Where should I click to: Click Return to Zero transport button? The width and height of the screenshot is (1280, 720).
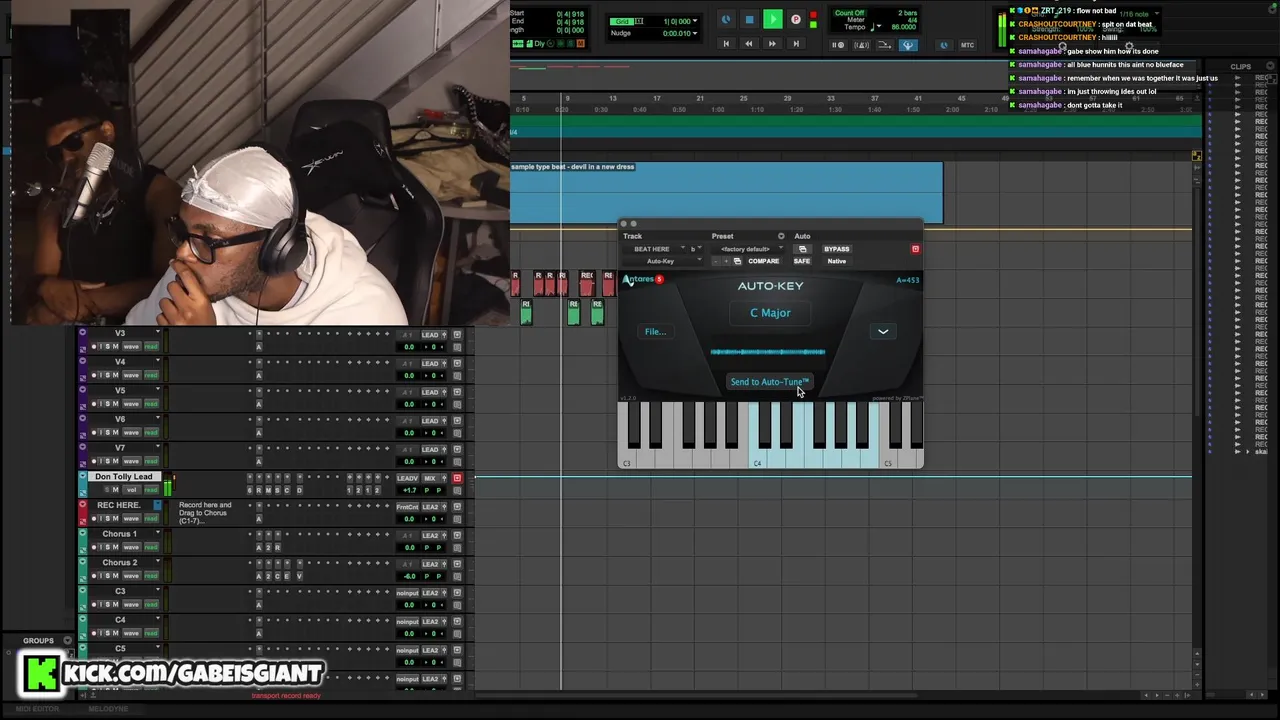(726, 44)
